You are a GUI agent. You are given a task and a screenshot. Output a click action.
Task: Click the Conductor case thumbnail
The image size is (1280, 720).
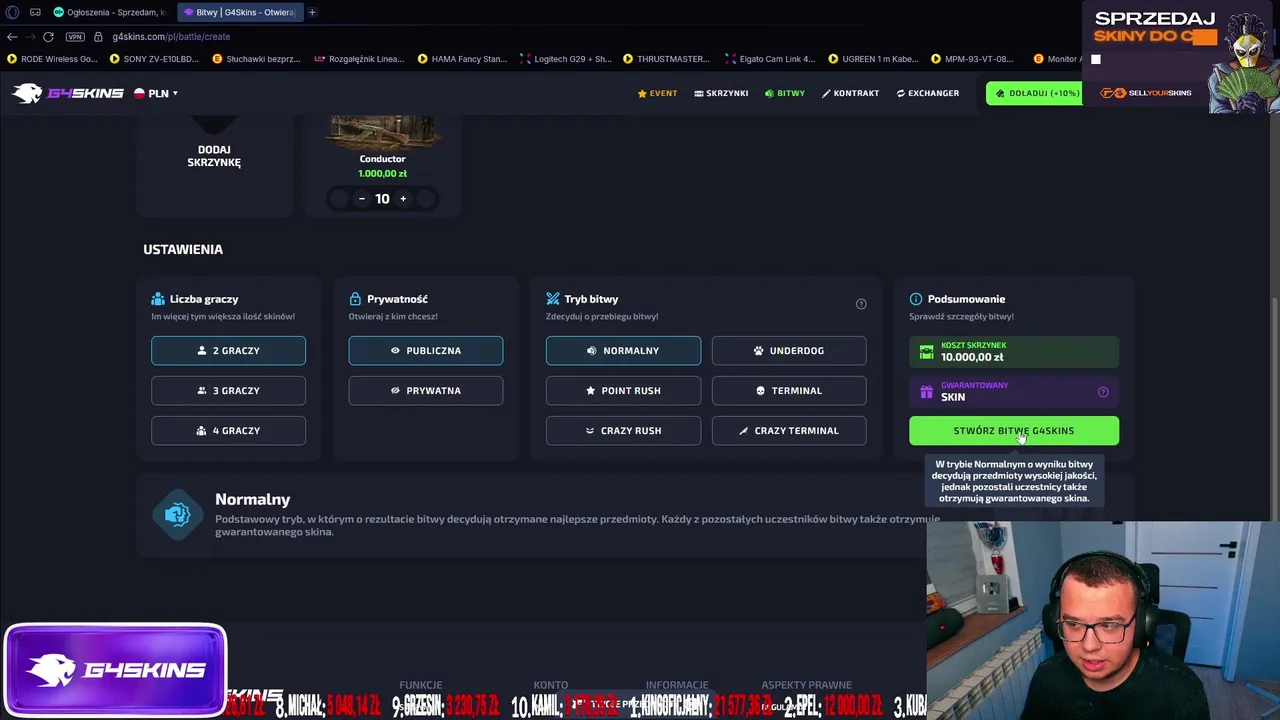[x=382, y=132]
